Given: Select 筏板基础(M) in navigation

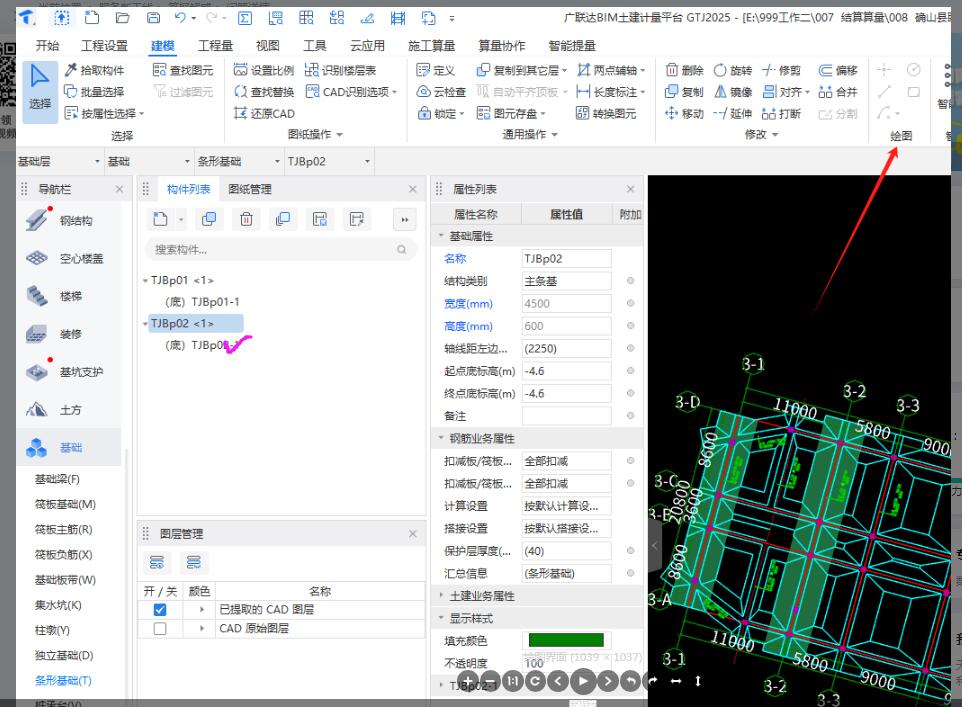Looking at the screenshot, I should 65,504.
